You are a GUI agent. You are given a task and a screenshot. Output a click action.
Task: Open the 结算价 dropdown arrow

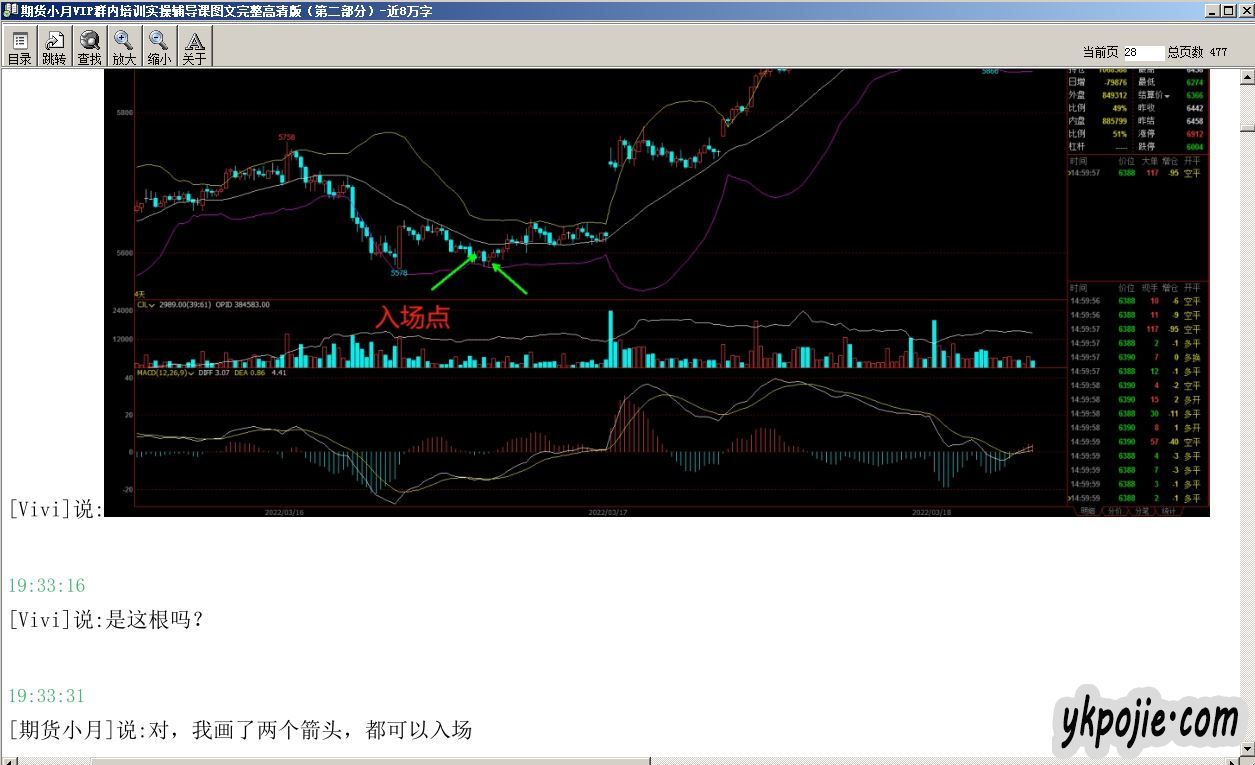(x=1166, y=96)
